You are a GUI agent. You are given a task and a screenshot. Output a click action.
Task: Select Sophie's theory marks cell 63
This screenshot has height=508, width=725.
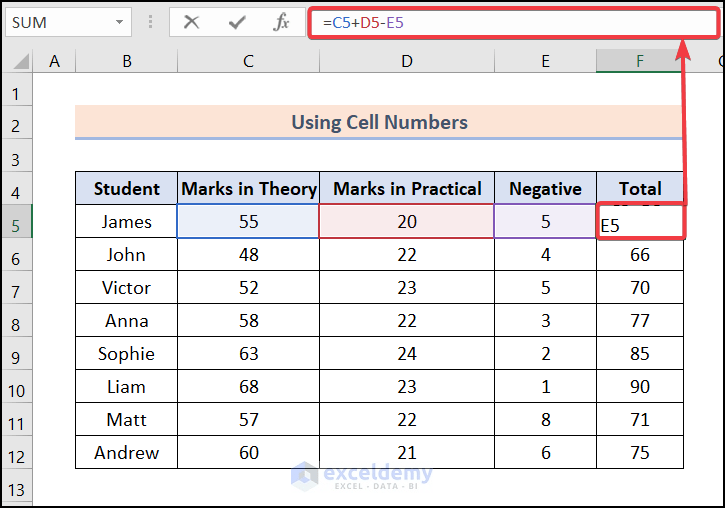click(x=248, y=353)
